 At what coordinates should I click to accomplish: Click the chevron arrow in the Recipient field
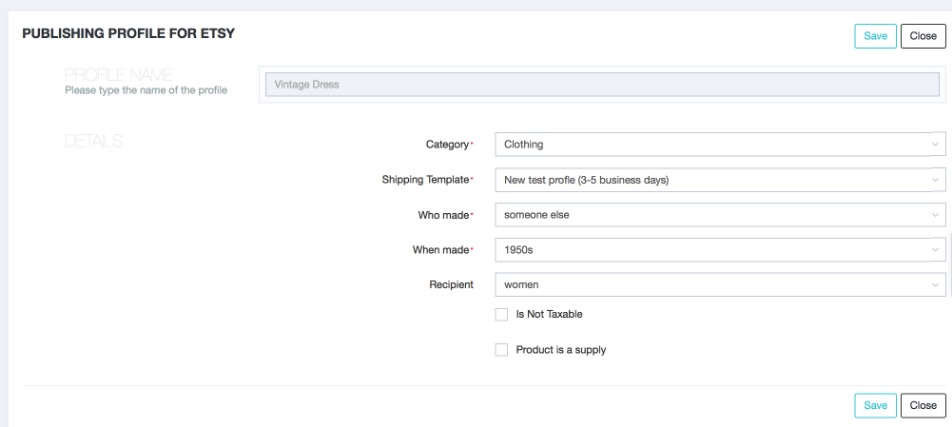935,285
